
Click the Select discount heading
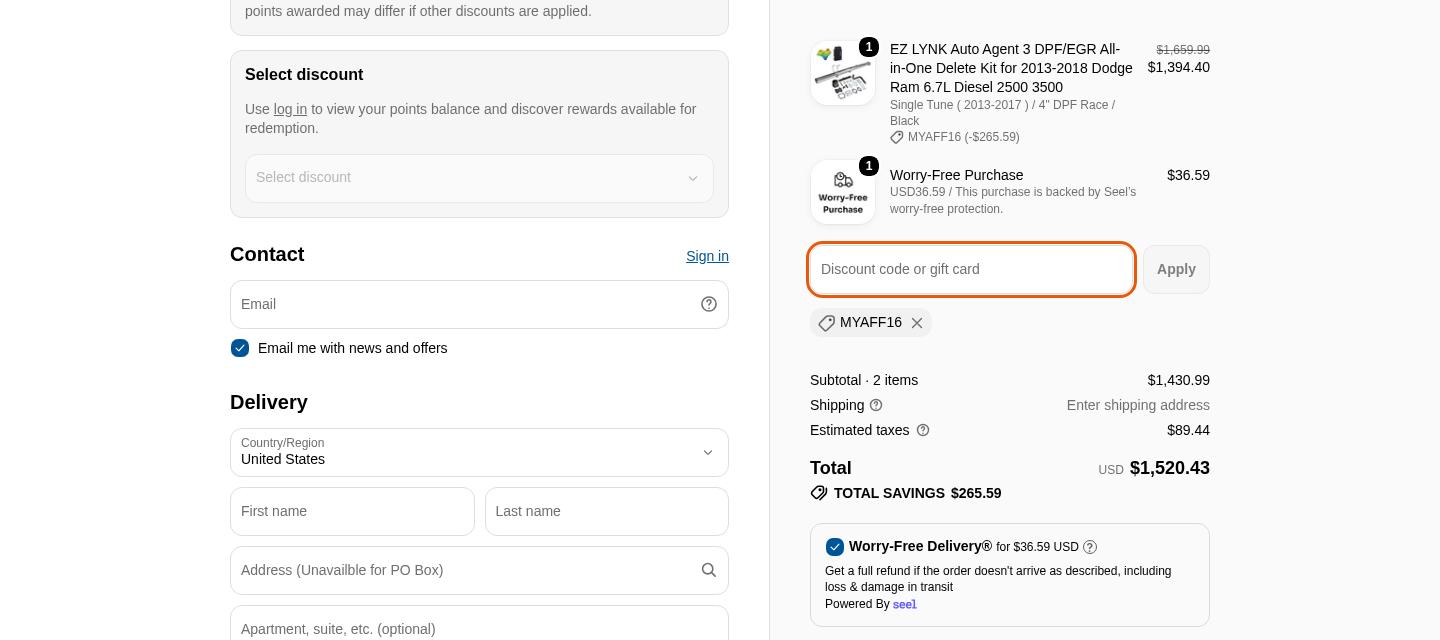[304, 75]
